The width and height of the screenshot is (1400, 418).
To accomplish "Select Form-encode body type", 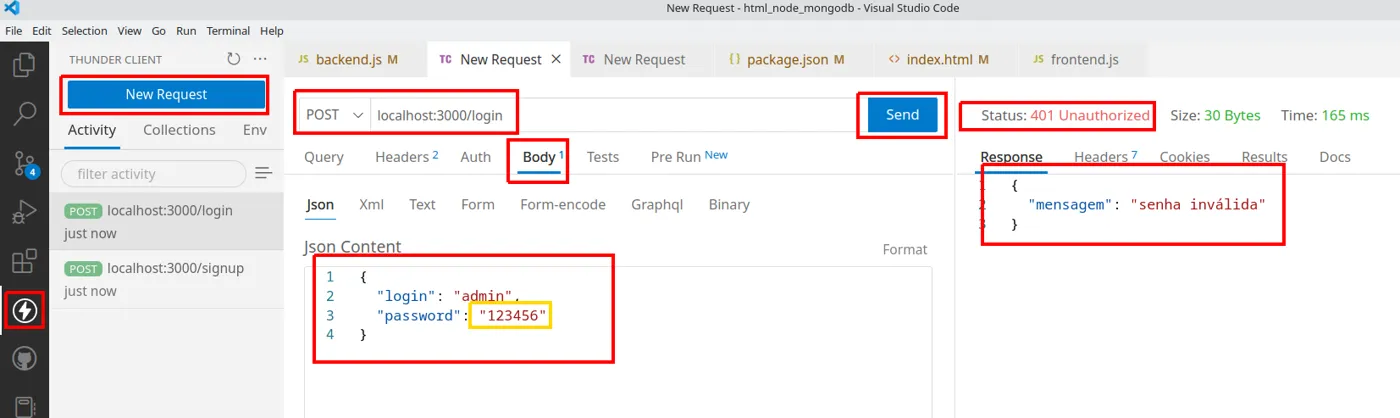I will pyautogui.click(x=563, y=204).
